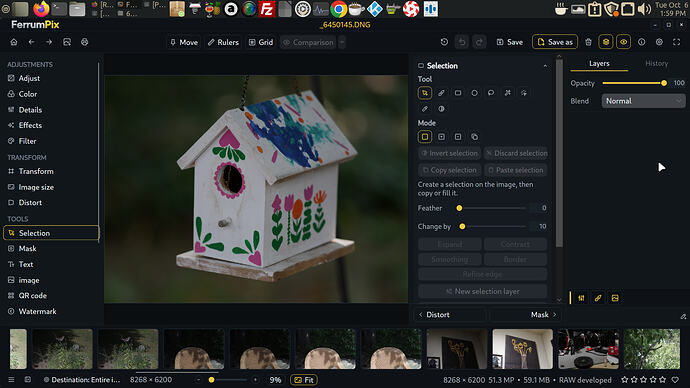
Task: Add image layer icon below layers panel
Action: [615, 298]
